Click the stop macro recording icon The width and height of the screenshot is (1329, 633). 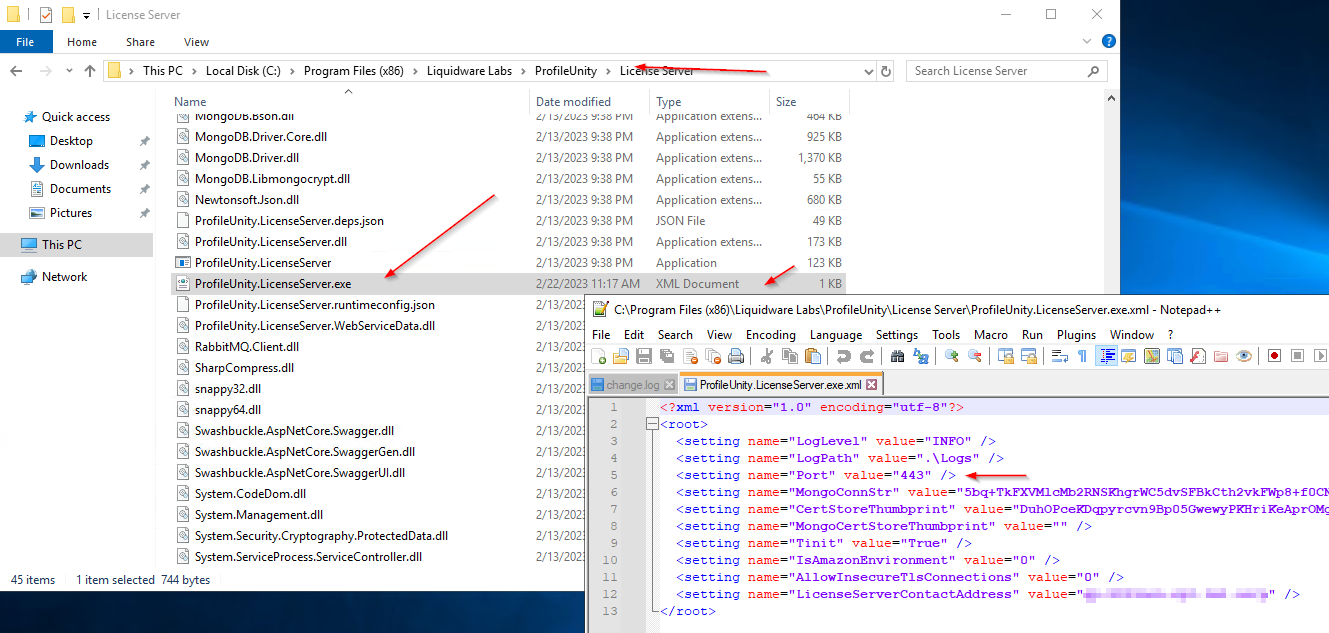point(1297,356)
